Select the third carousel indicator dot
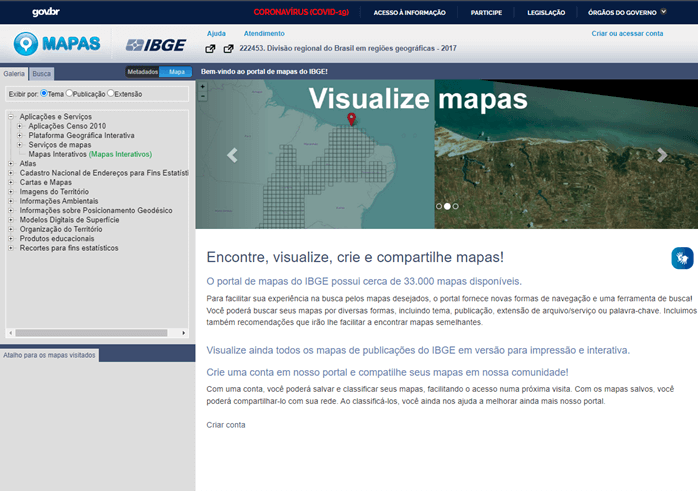The image size is (698, 491). 455,206
